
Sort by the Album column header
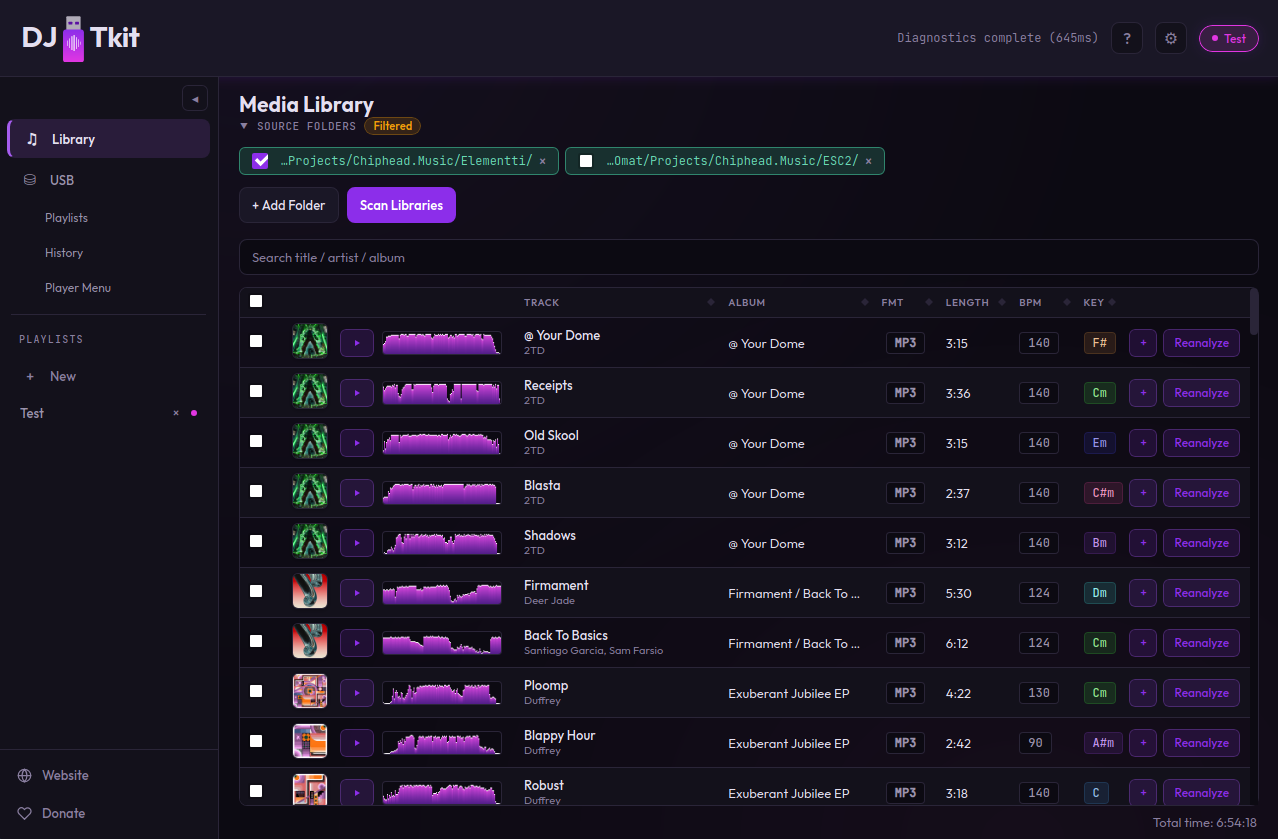(x=746, y=302)
